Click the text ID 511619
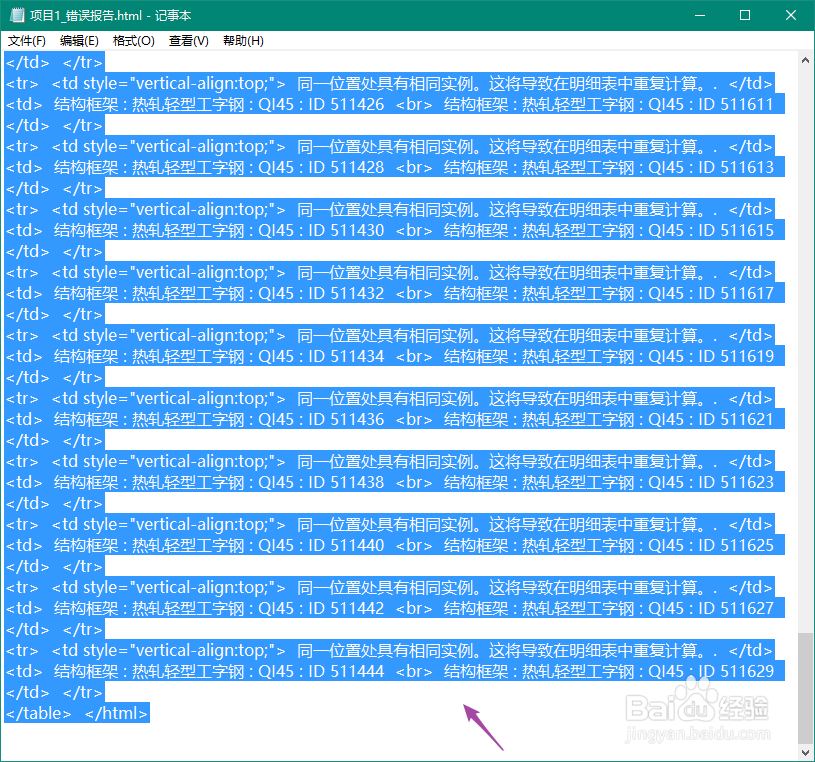815x762 pixels. point(735,357)
